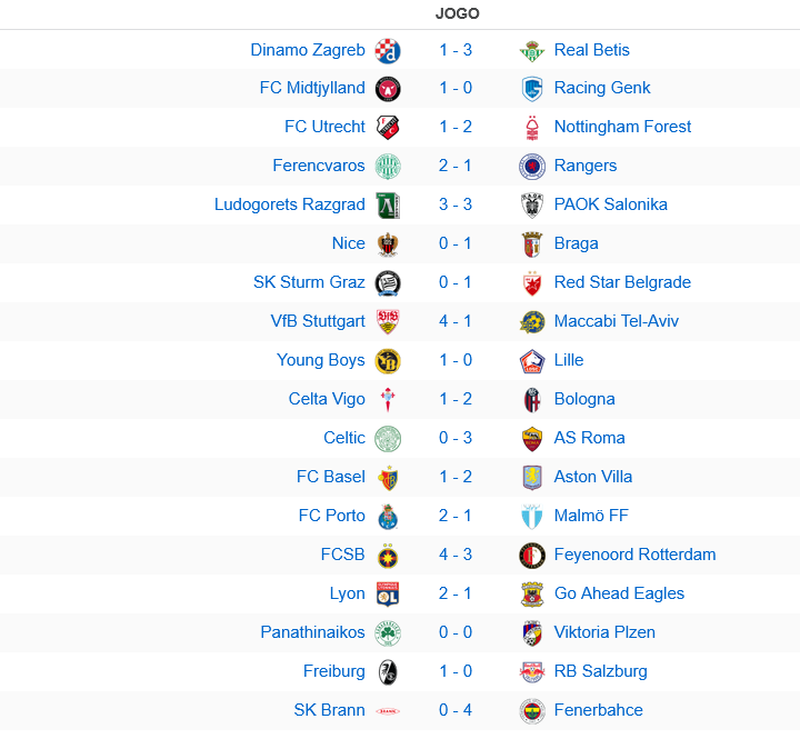
Task: Click the AS Roma club crest
Action: [532, 438]
